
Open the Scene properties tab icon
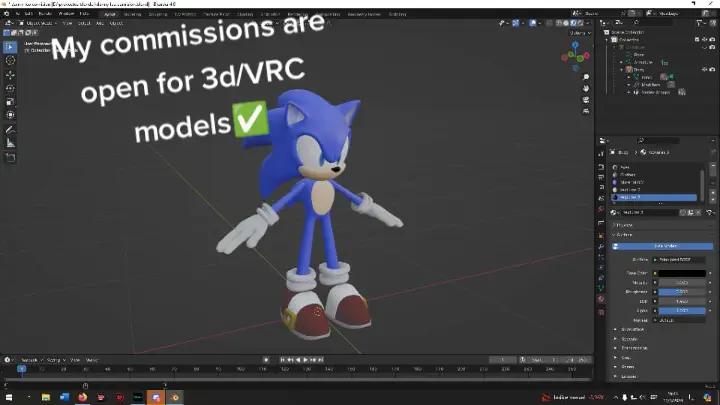pos(601,198)
